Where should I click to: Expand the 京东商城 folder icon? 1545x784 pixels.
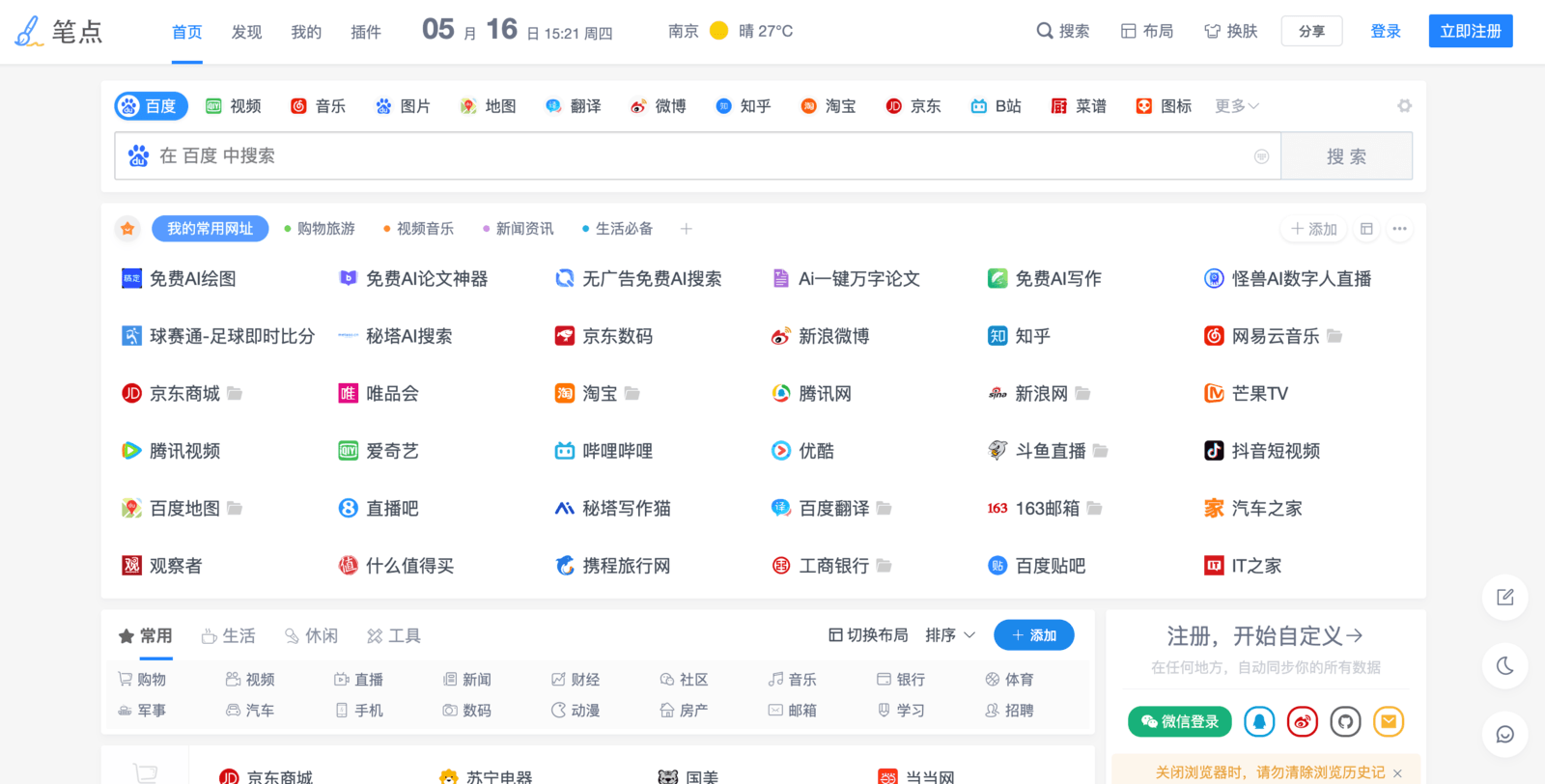pos(235,393)
